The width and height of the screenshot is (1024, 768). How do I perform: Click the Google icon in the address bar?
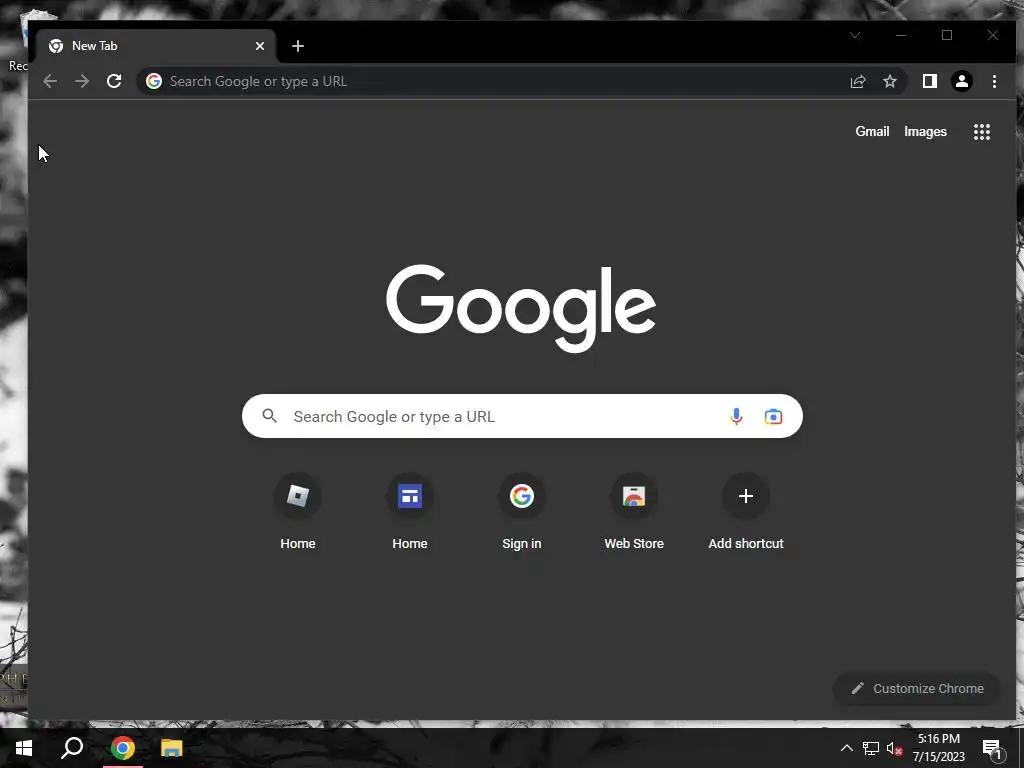(154, 81)
